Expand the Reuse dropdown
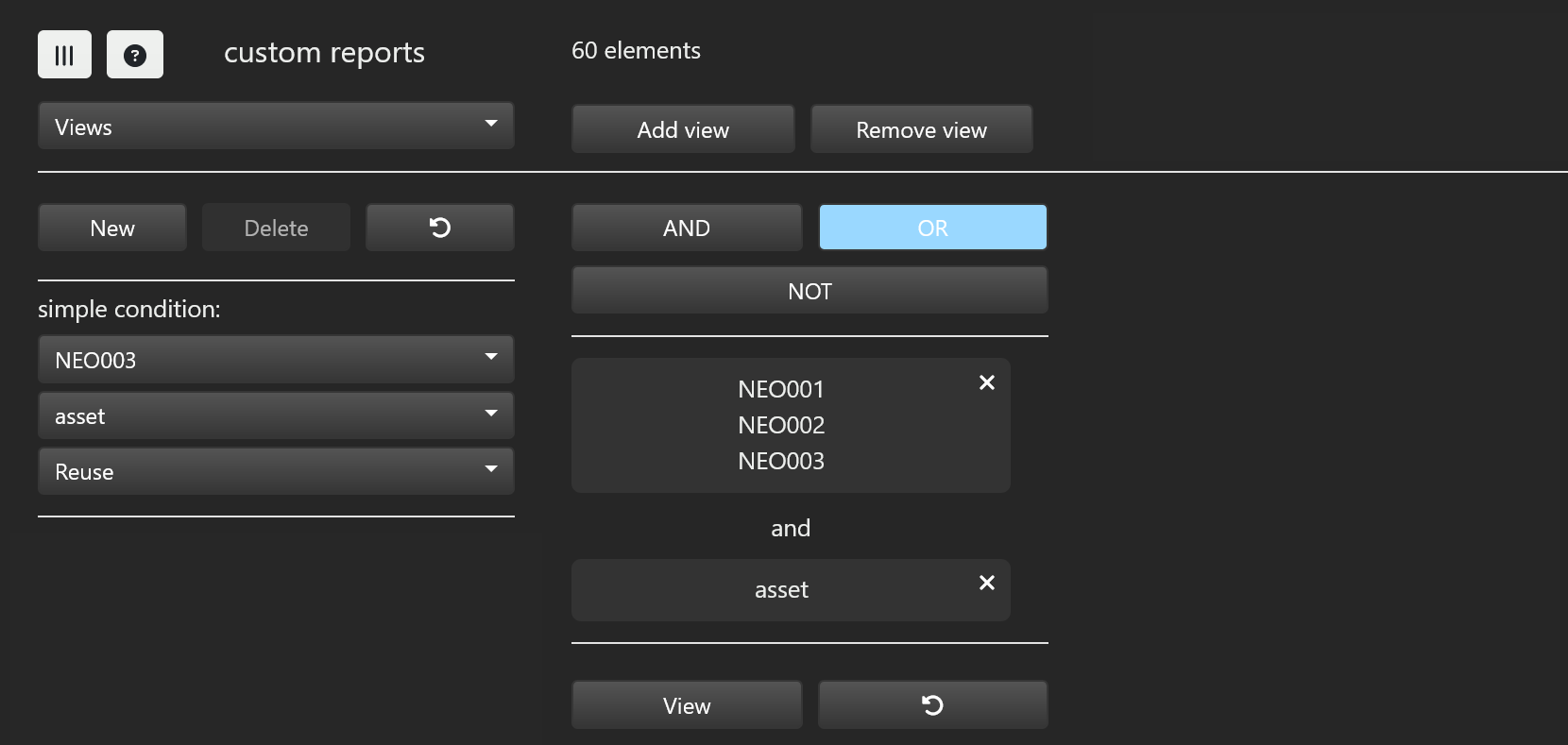 click(x=276, y=472)
